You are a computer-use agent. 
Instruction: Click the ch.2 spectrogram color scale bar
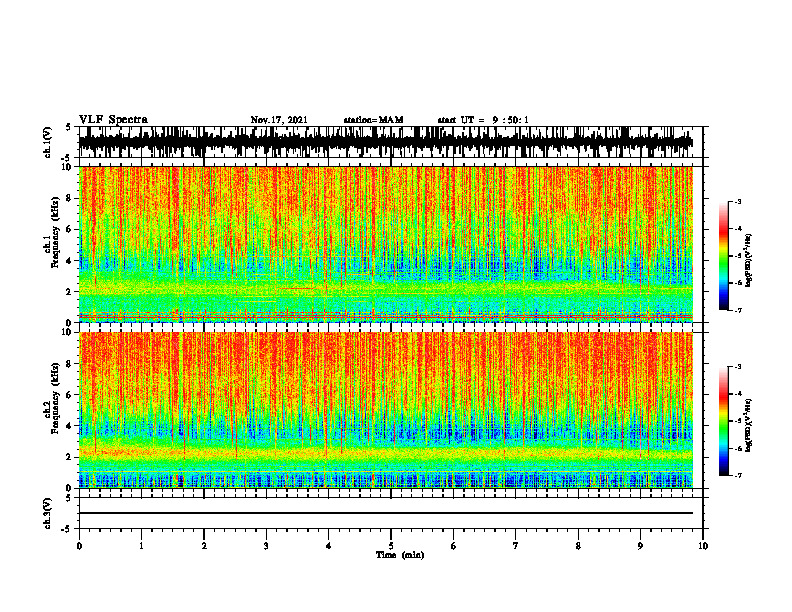[724, 421]
